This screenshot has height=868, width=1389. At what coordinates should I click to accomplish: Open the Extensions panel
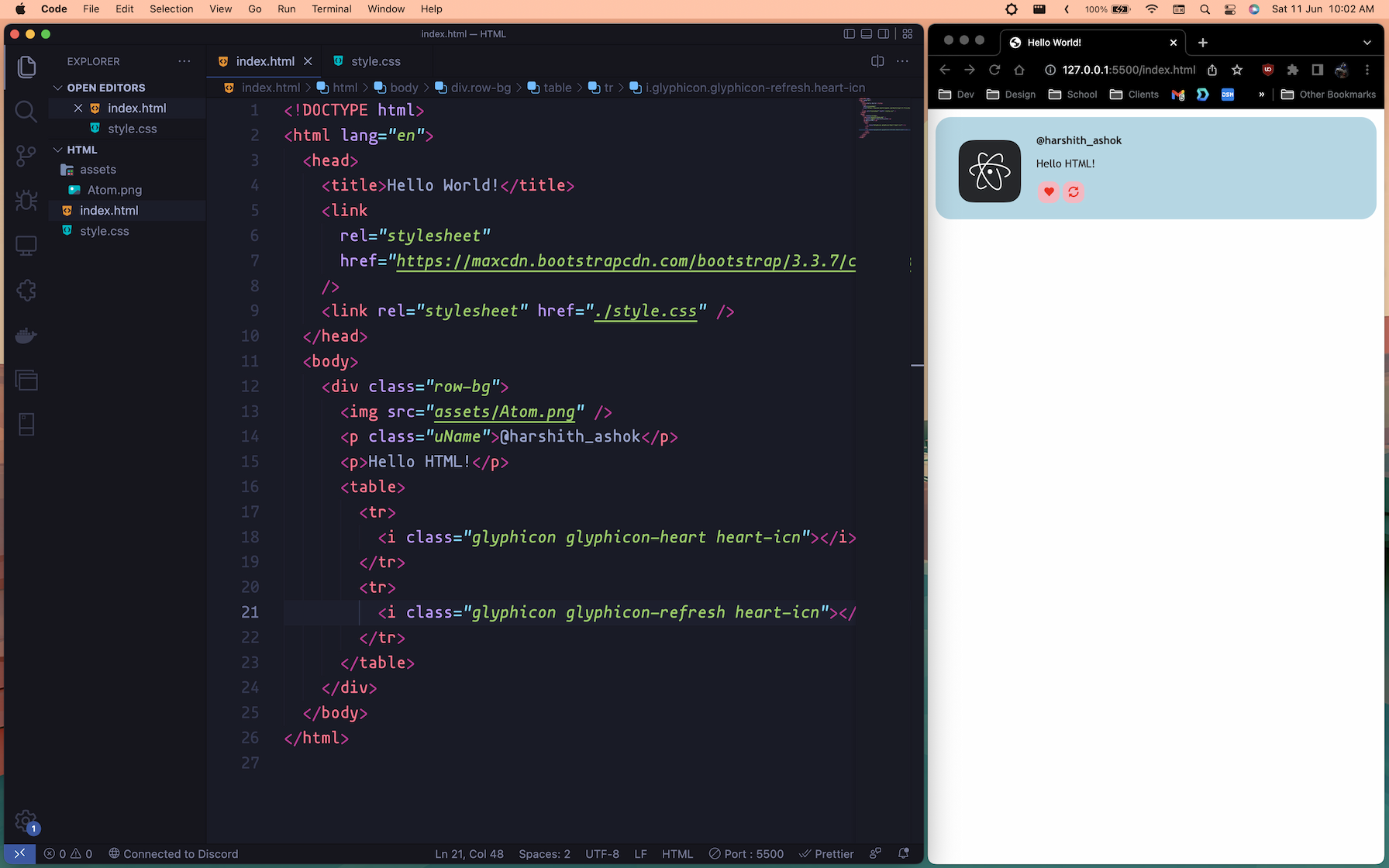(26, 290)
